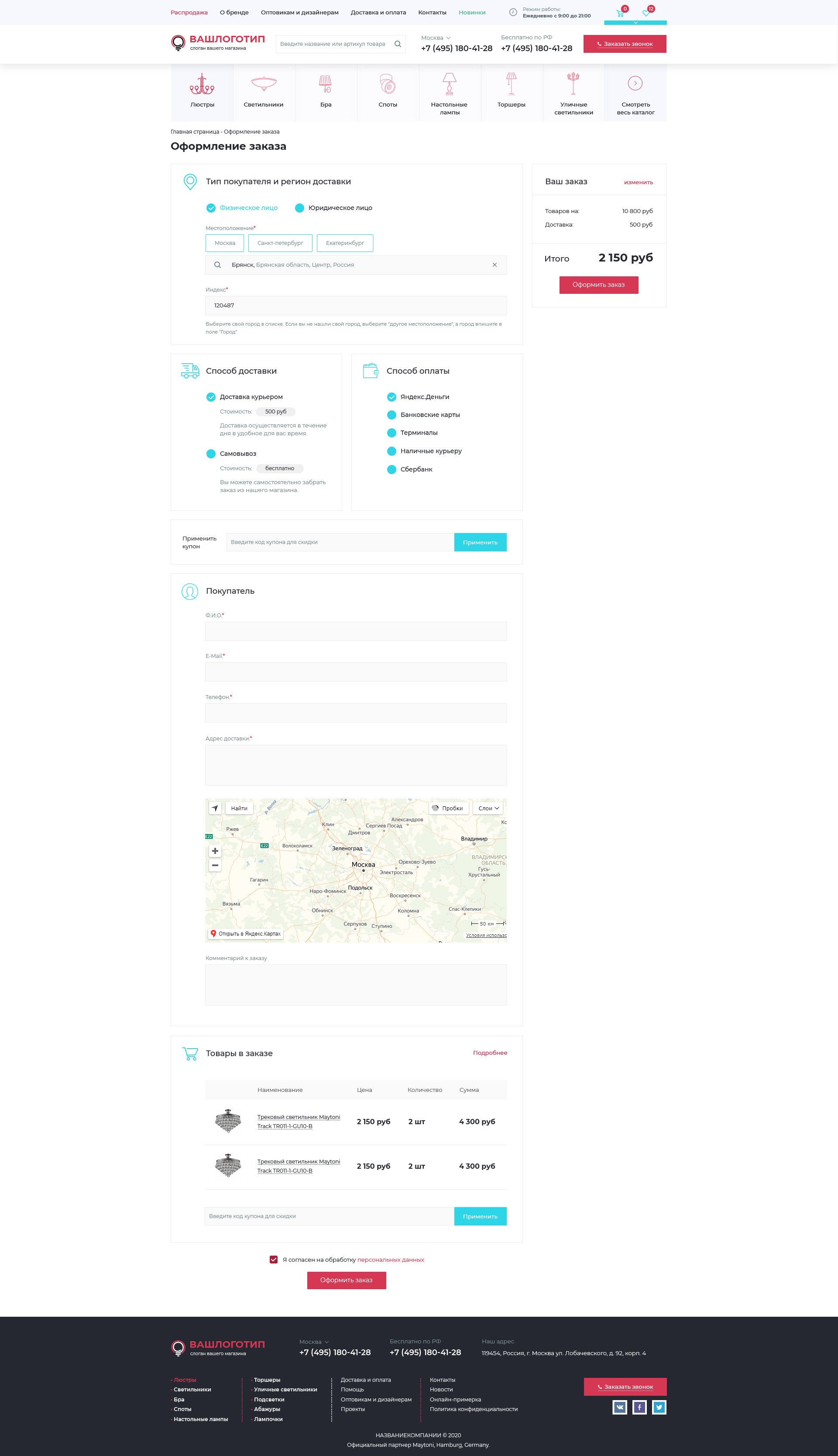The width and height of the screenshot is (838, 1456).
Task: Clear the Брянск location field
Action: (x=495, y=265)
